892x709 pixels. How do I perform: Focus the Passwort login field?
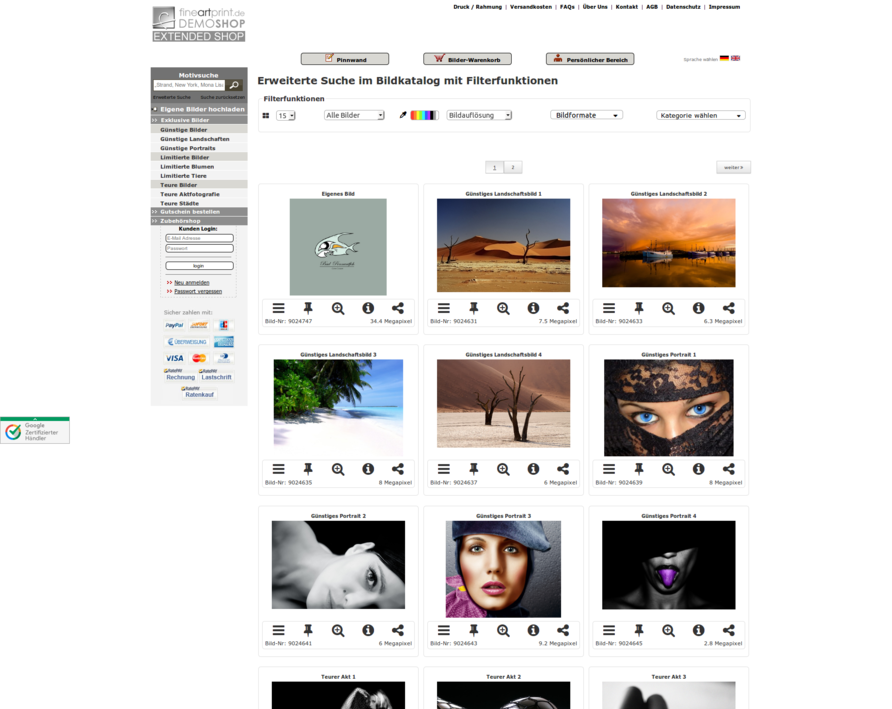199,249
